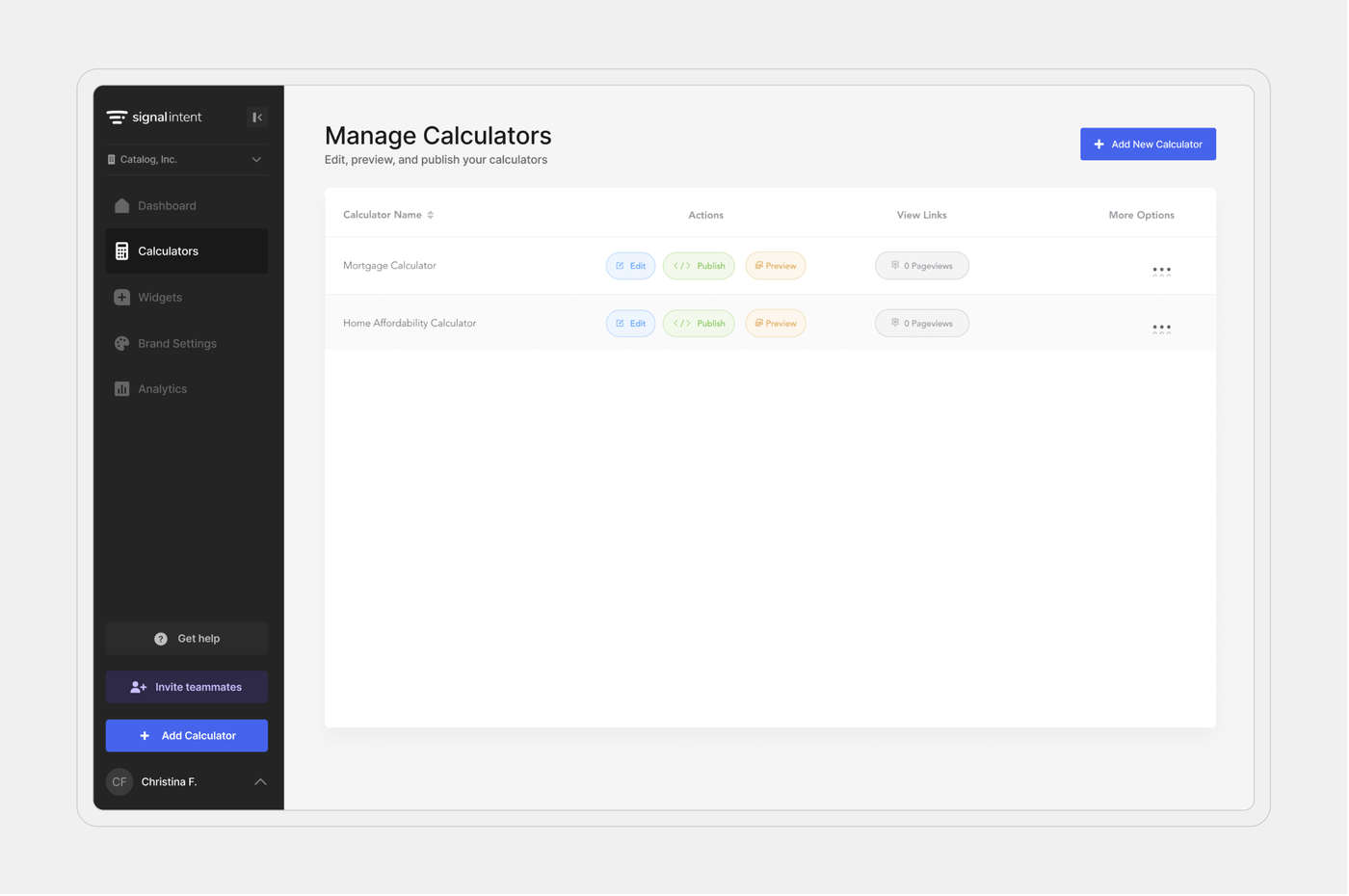
Task: Preview the Mortgage Calculator
Action: 776,266
